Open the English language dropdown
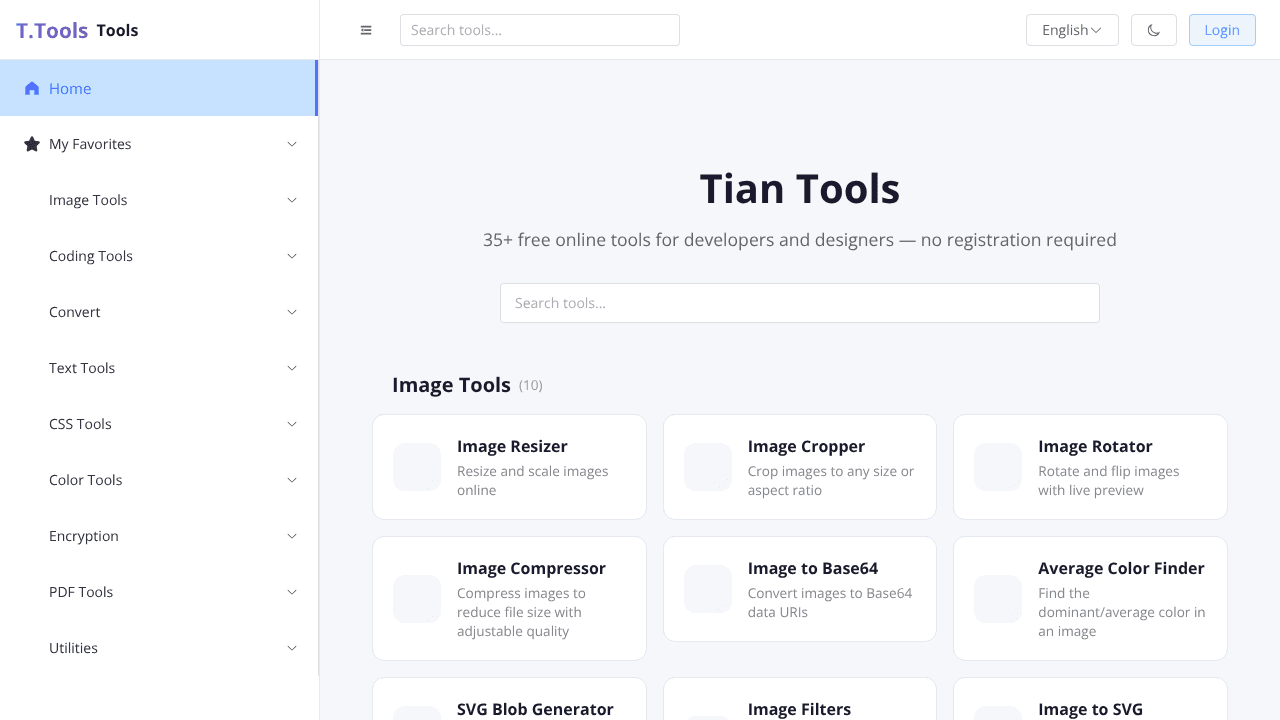This screenshot has width=1280, height=720. coord(1072,30)
